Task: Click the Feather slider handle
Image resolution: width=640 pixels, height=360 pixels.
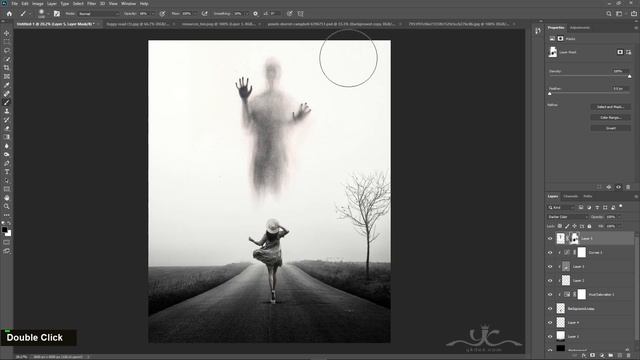Action: click(549, 93)
